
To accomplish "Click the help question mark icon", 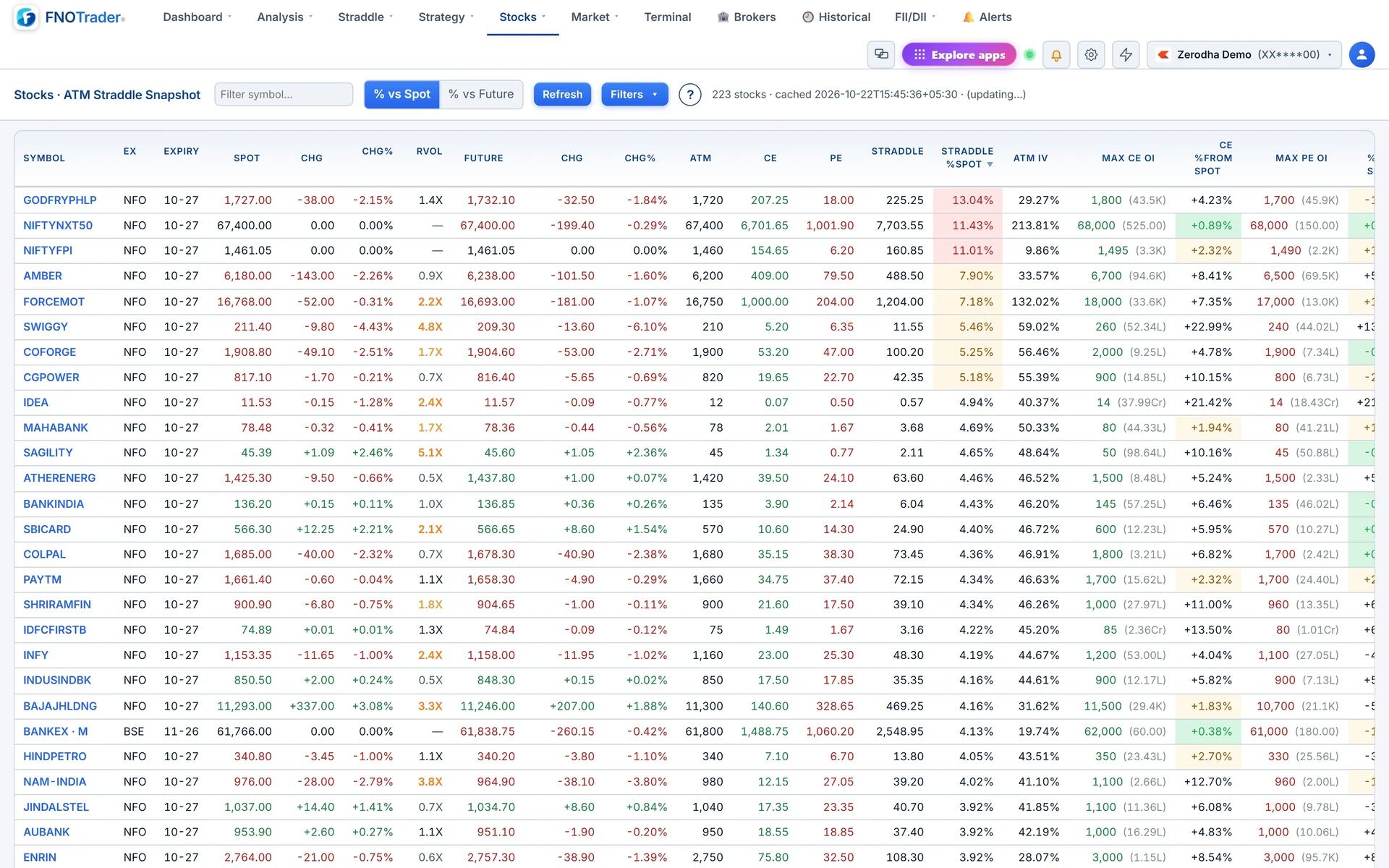I will point(690,95).
